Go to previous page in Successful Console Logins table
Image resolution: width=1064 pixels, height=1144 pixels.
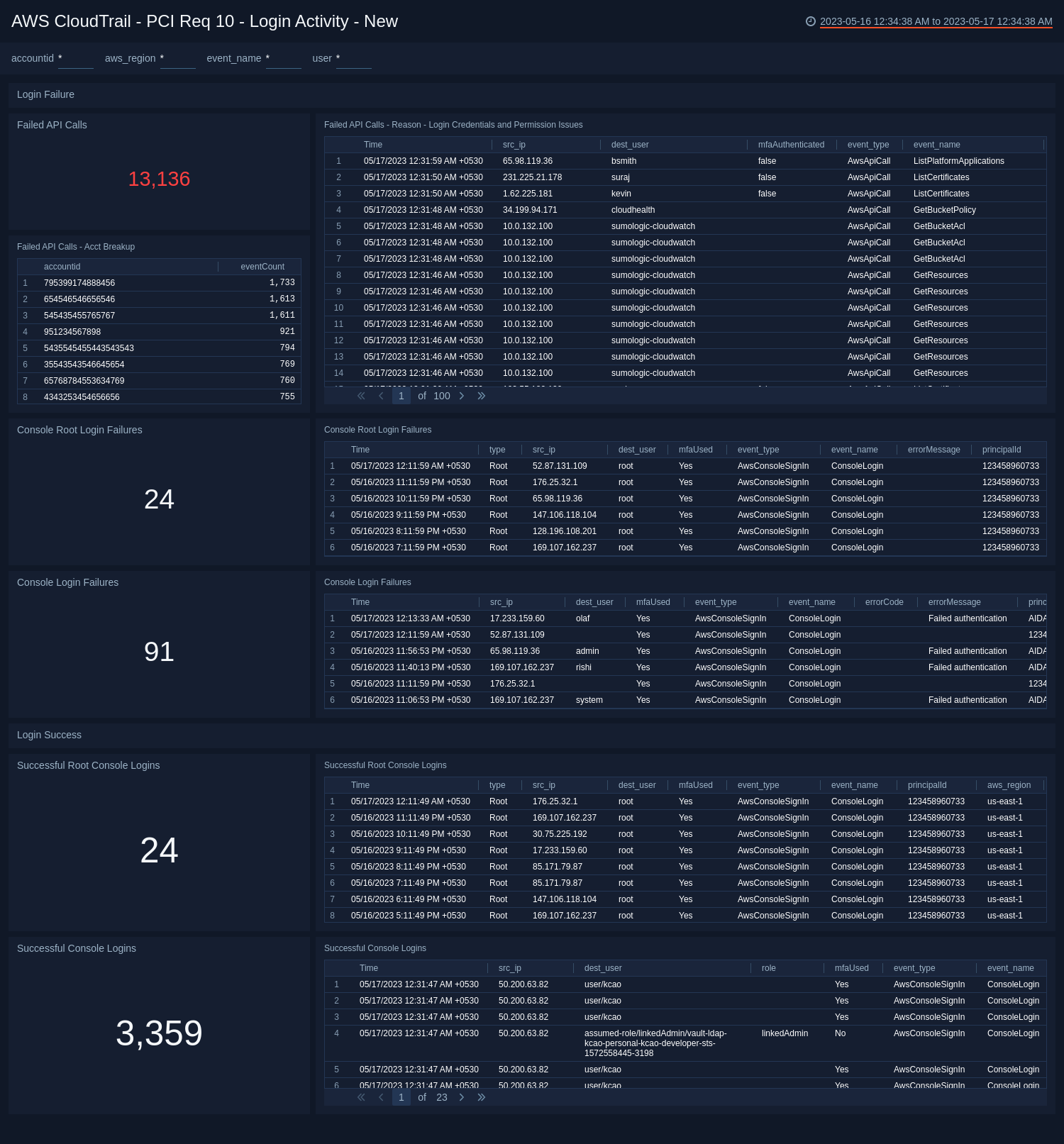tap(381, 1097)
